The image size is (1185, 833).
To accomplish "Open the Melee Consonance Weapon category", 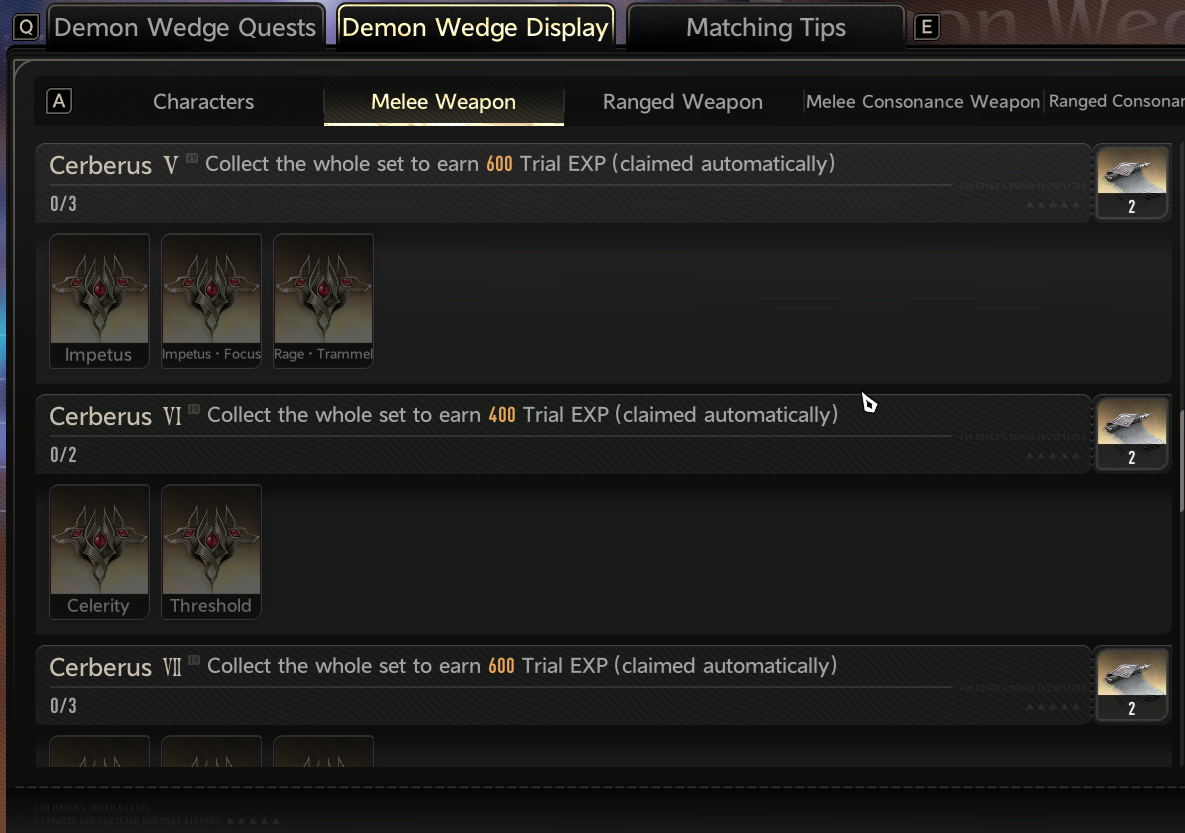I will pos(923,101).
